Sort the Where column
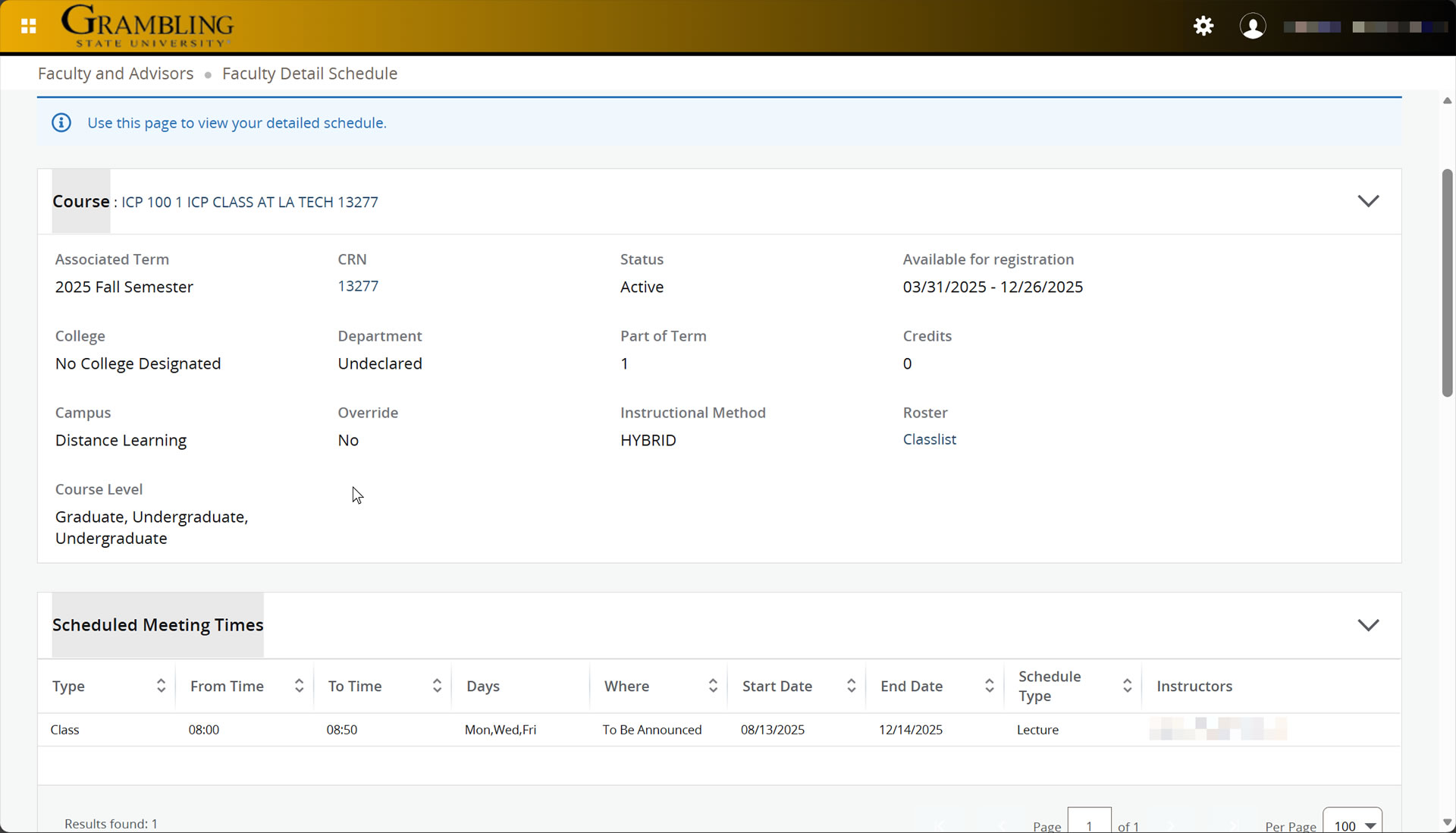 pos(713,686)
